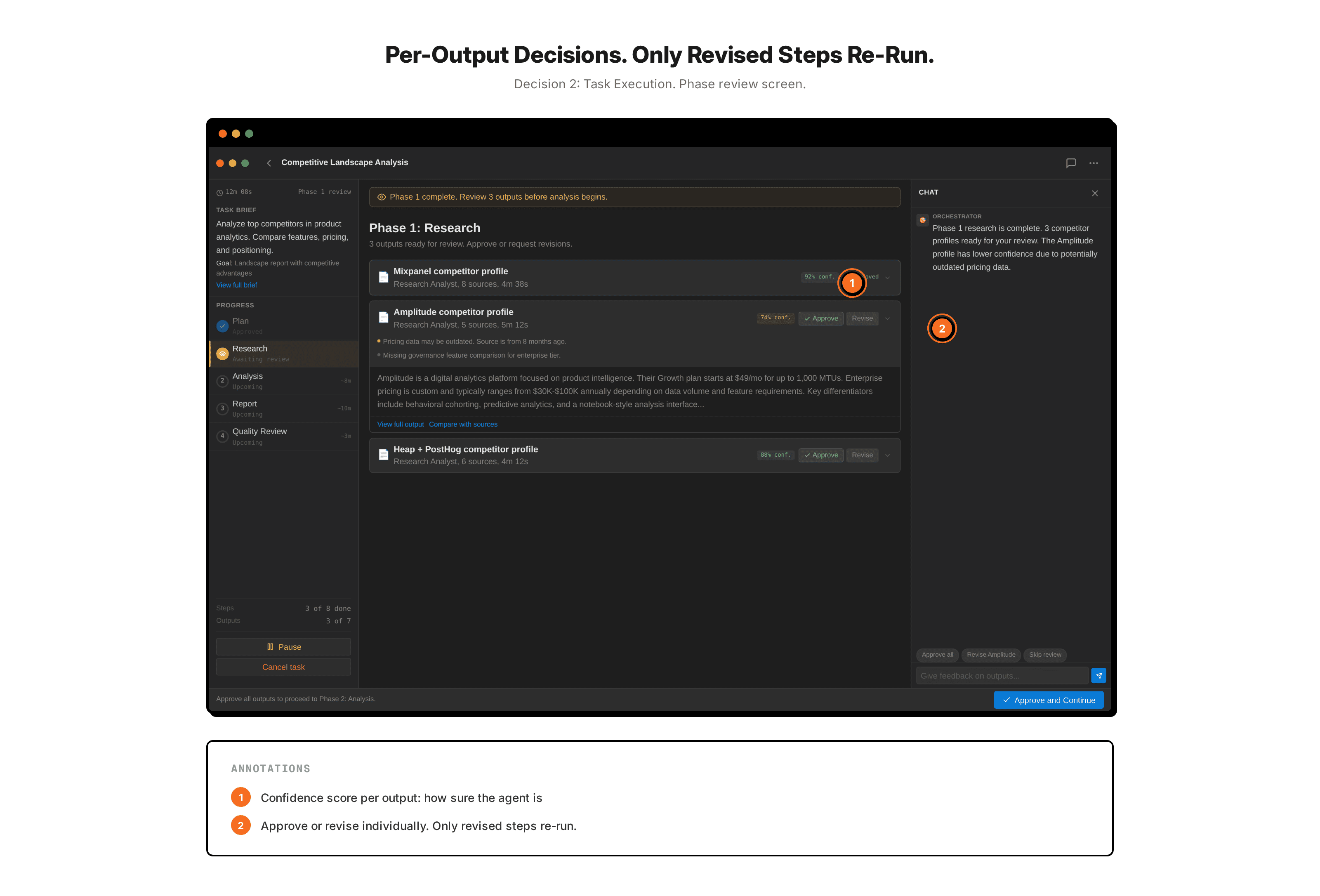Open the chat bubble icon in header

click(1071, 163)
